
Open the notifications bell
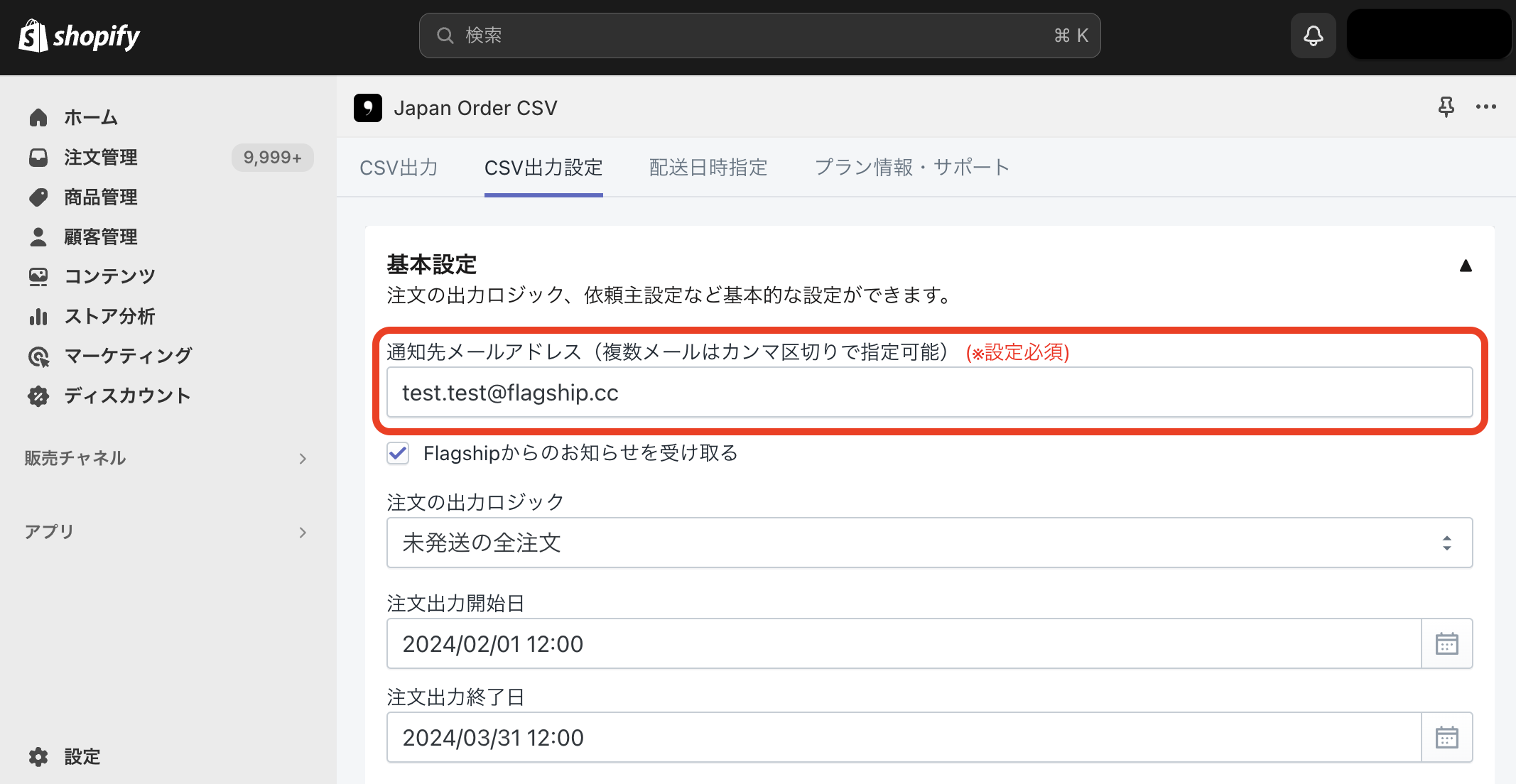coord(1313,36)
